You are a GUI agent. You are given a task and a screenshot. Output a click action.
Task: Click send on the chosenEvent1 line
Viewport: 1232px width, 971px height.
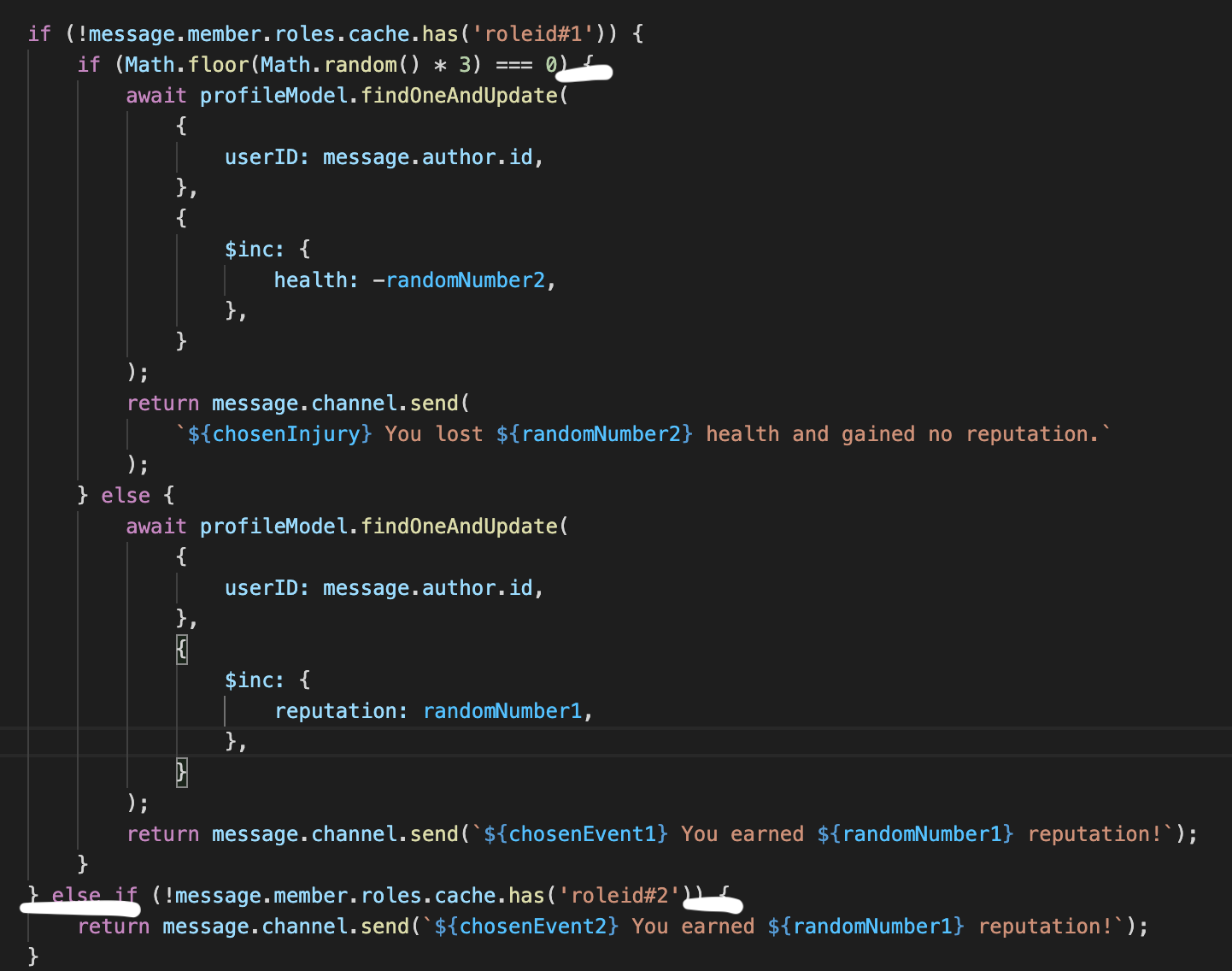coord(434,834)
